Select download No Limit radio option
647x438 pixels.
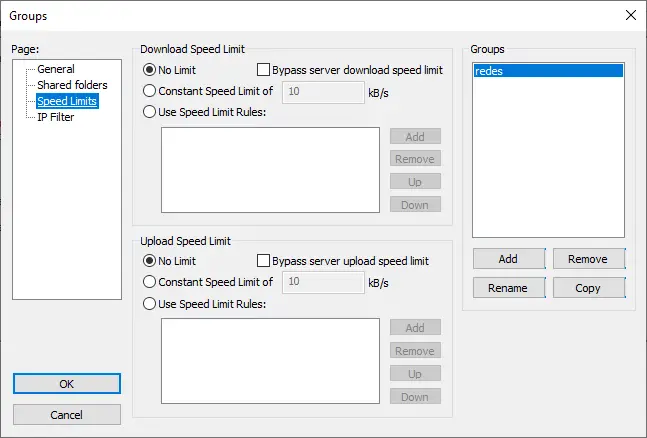150,70
